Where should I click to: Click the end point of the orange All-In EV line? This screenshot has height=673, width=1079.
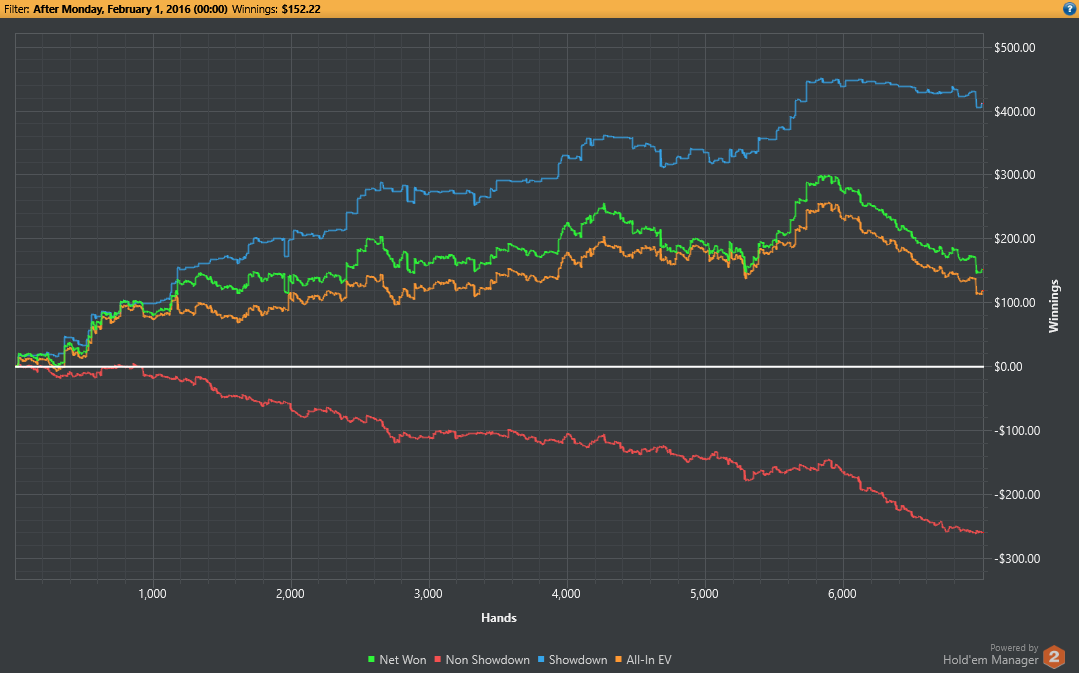[x=981, y=293]
